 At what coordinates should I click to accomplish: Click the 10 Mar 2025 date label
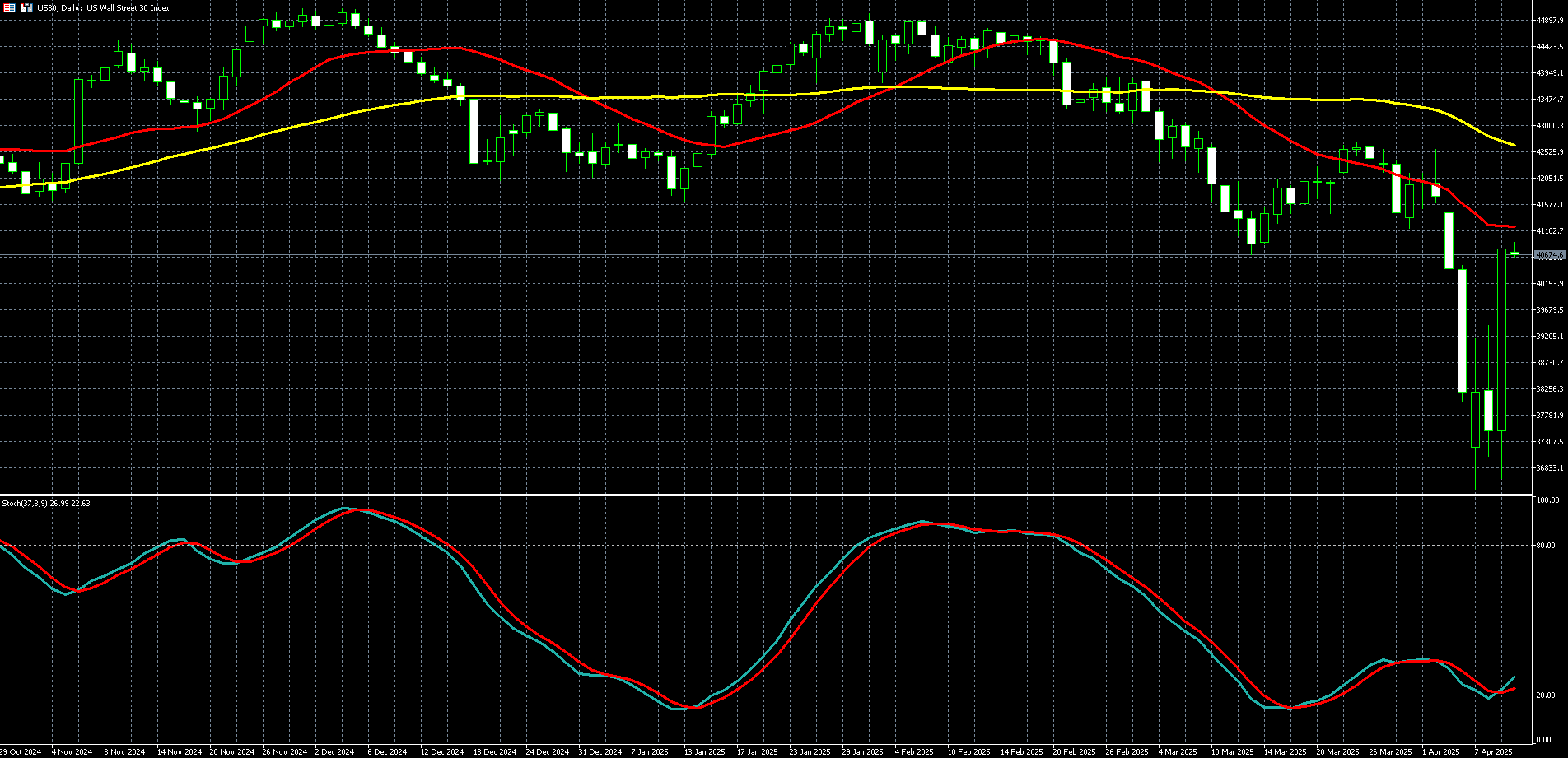[1232, 751]
